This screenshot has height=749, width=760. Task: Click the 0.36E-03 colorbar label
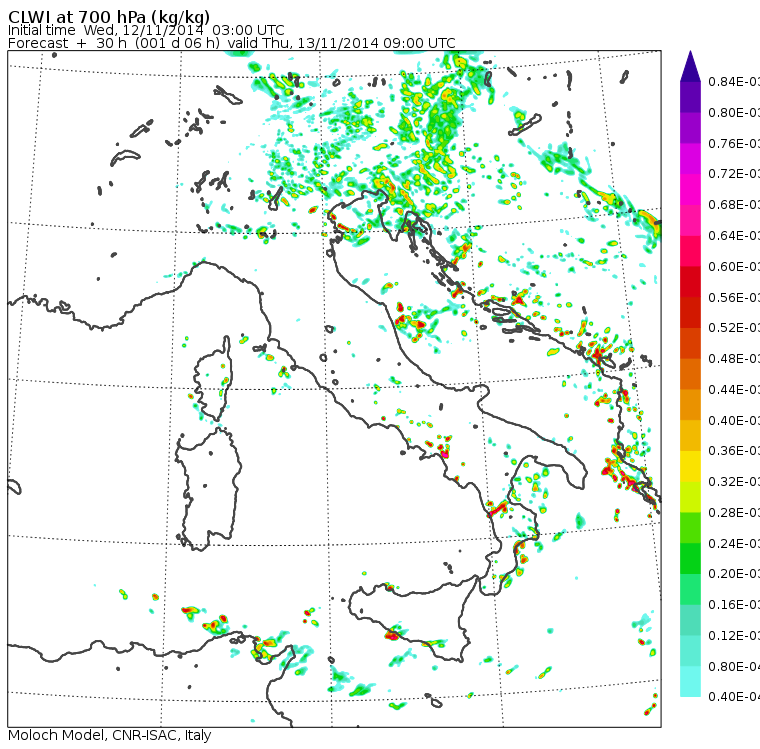pos(734,451)
